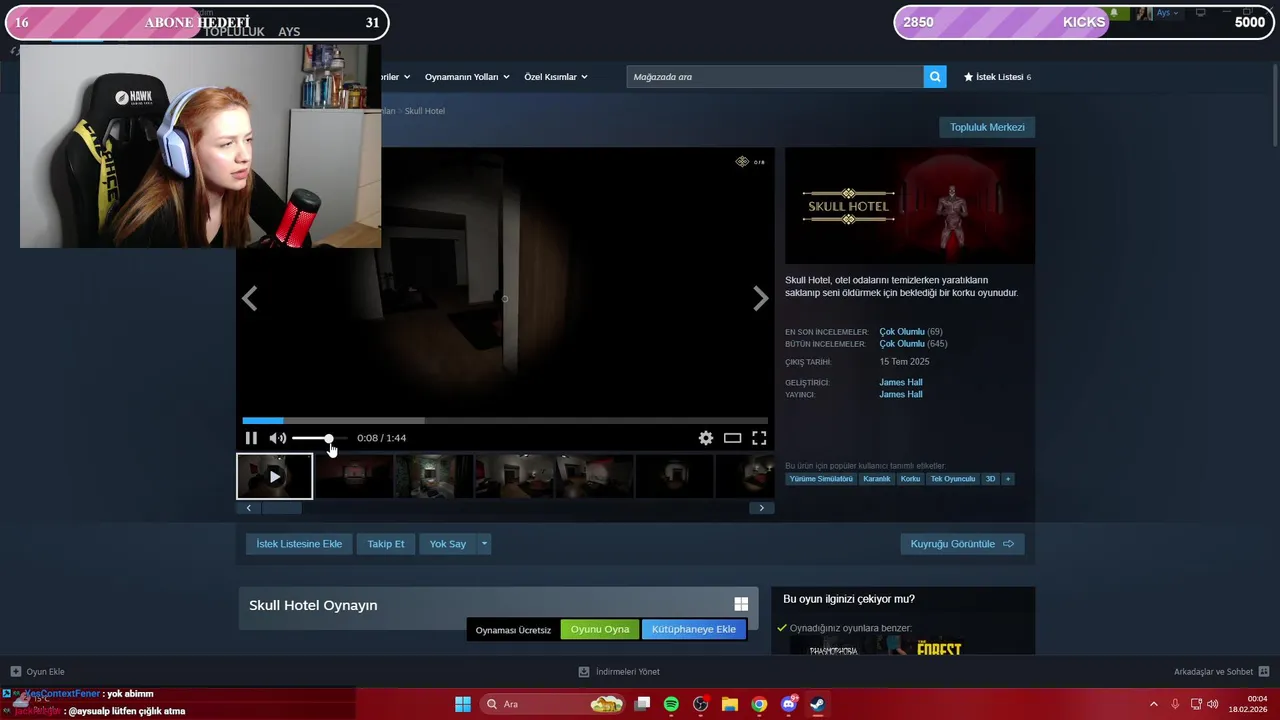Image resolution: width=1280 pixels, height=720 pixels.
Task: Click the microphone tray icon
Action: tap(1175, 704)
